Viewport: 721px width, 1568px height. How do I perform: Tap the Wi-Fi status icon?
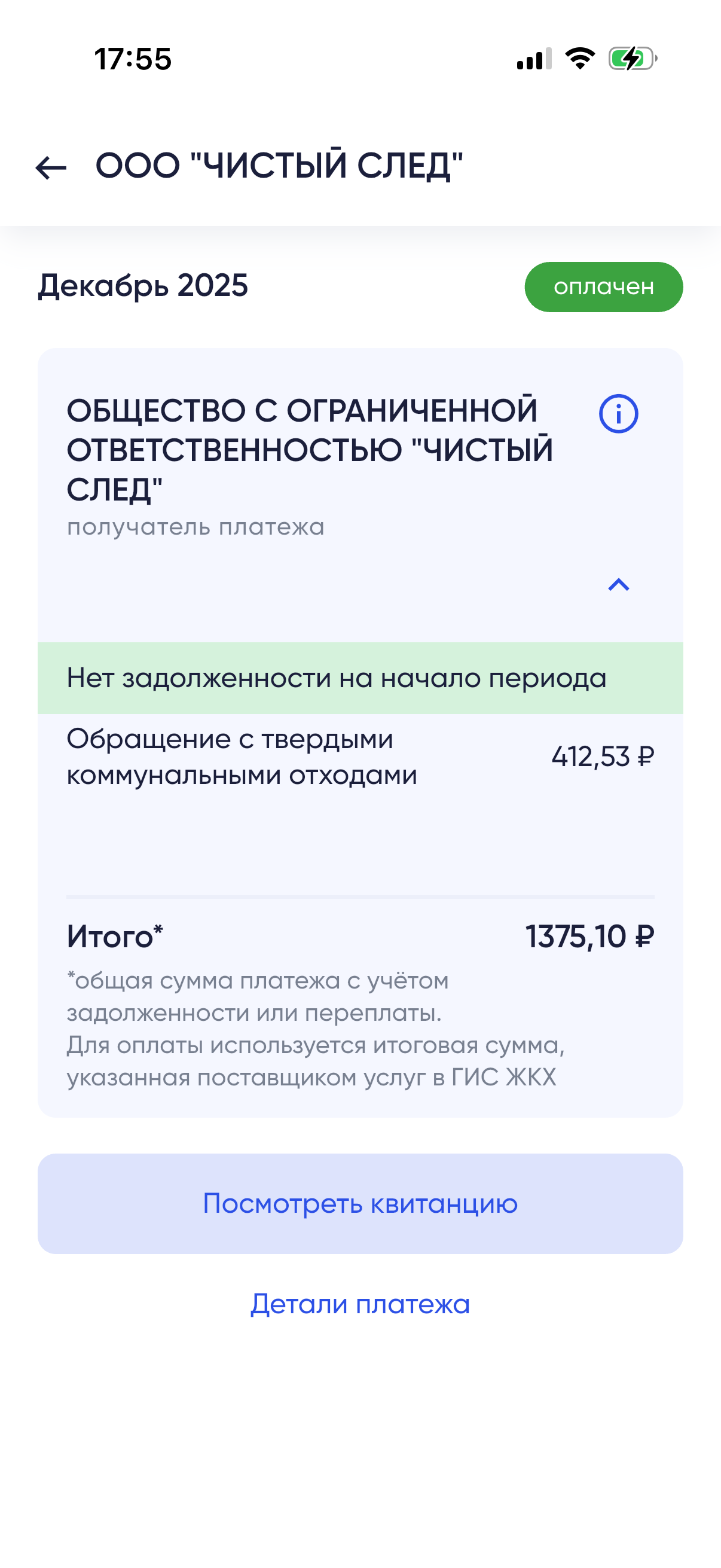[580, 59]
